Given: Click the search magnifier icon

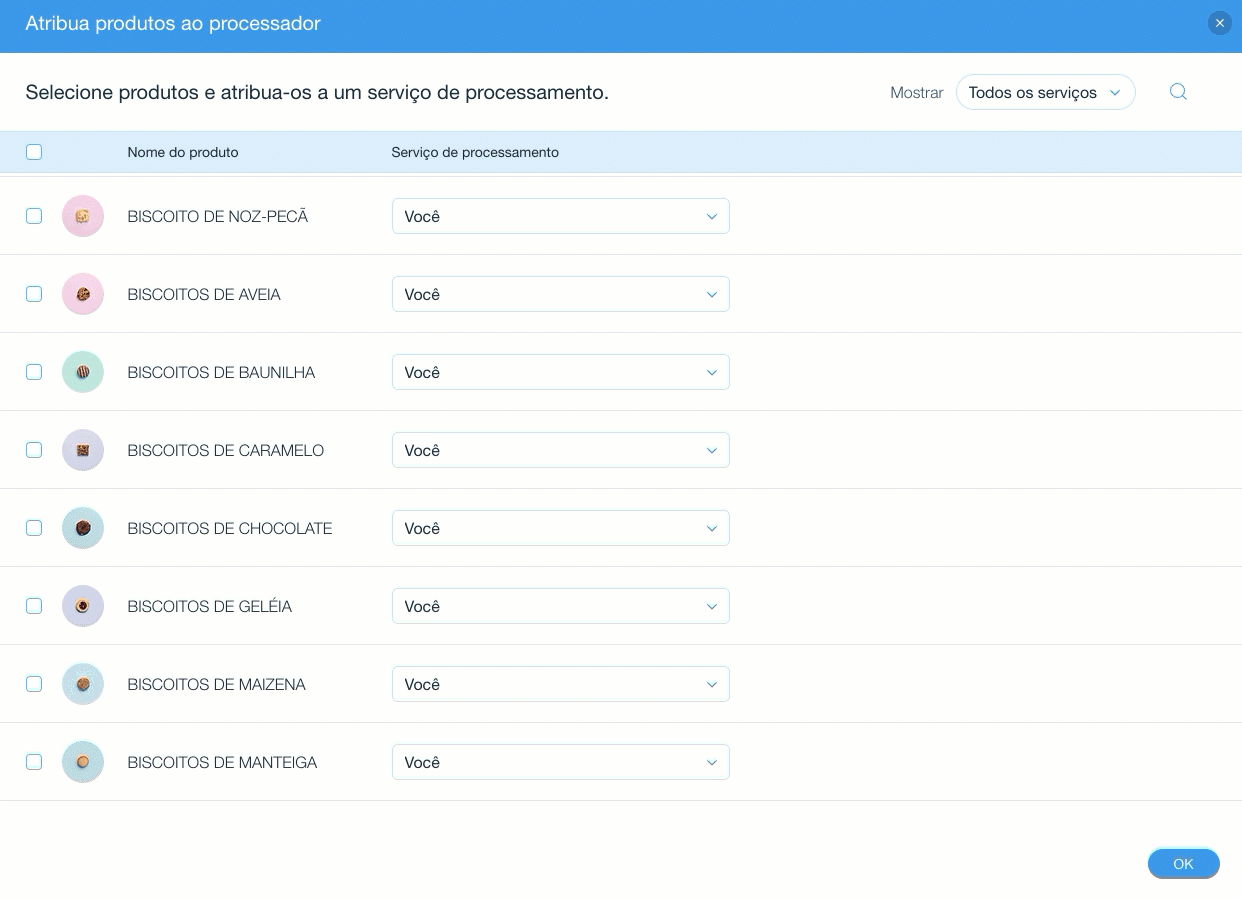Looking at the screenshot, I should 1178,92.
